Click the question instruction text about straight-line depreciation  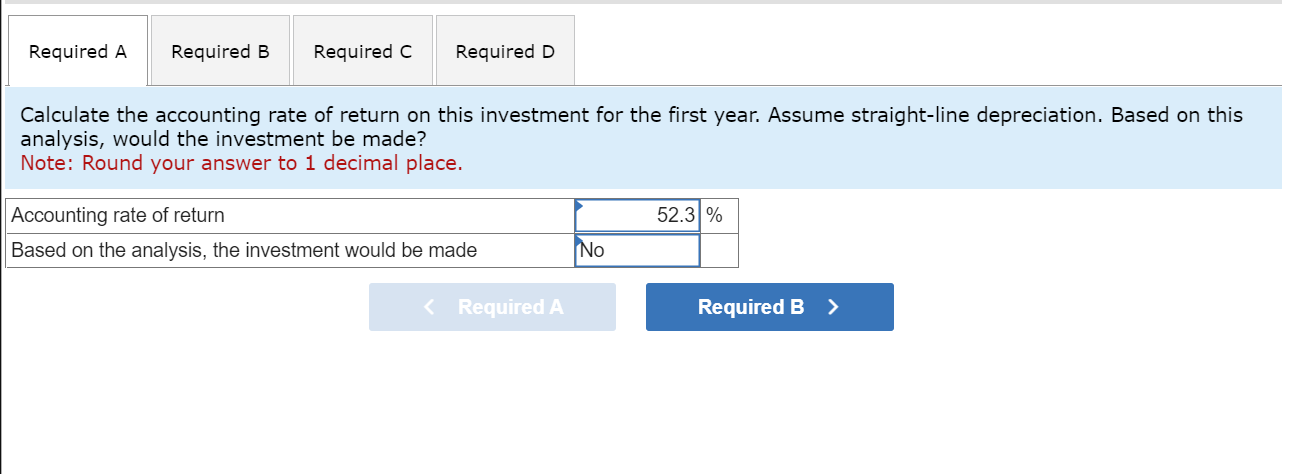pyautogui.click(x=630, y=115)
